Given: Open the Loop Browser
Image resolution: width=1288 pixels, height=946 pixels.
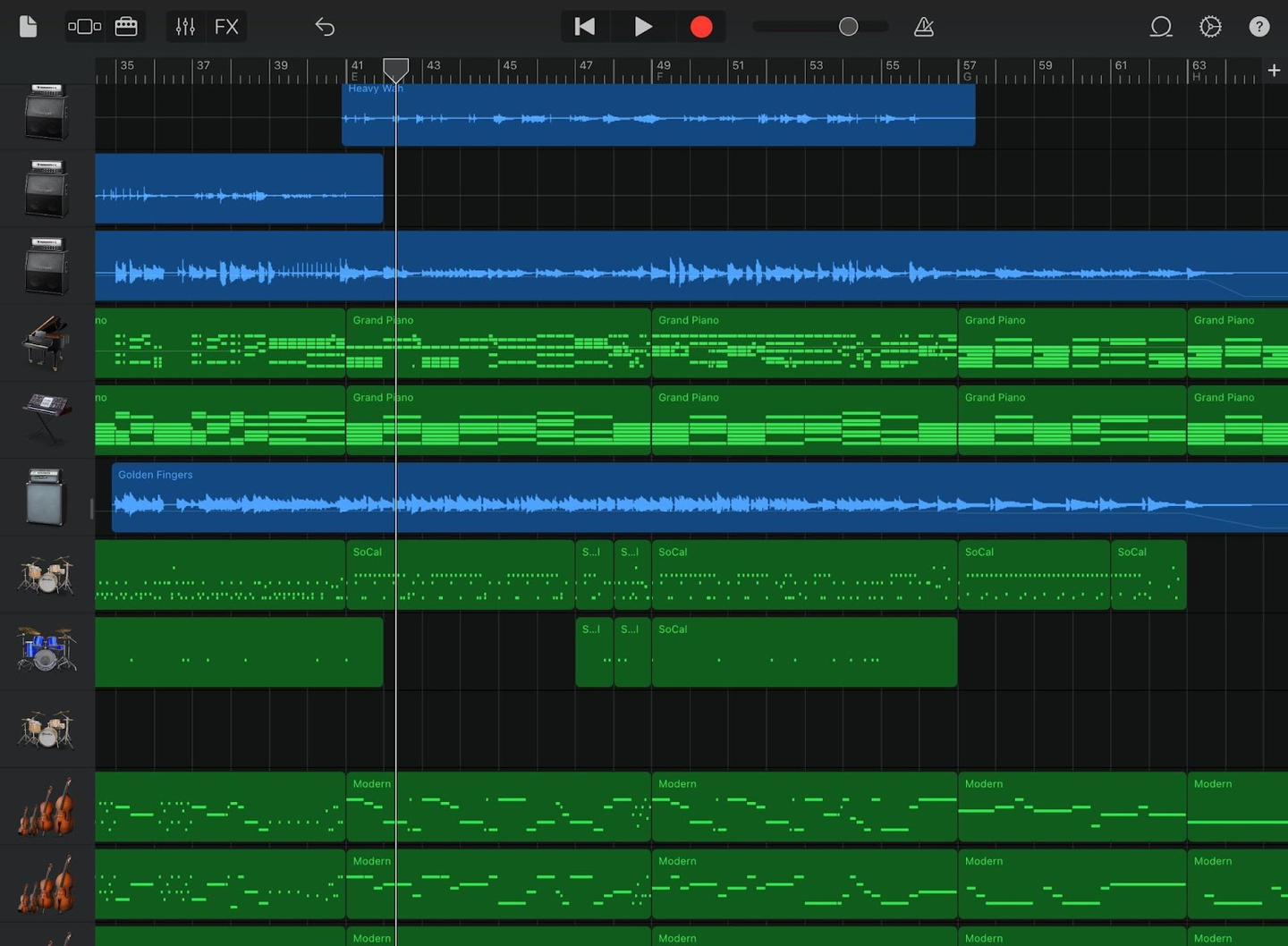Looking at the screenshot, I should [x=1160, y=27].
